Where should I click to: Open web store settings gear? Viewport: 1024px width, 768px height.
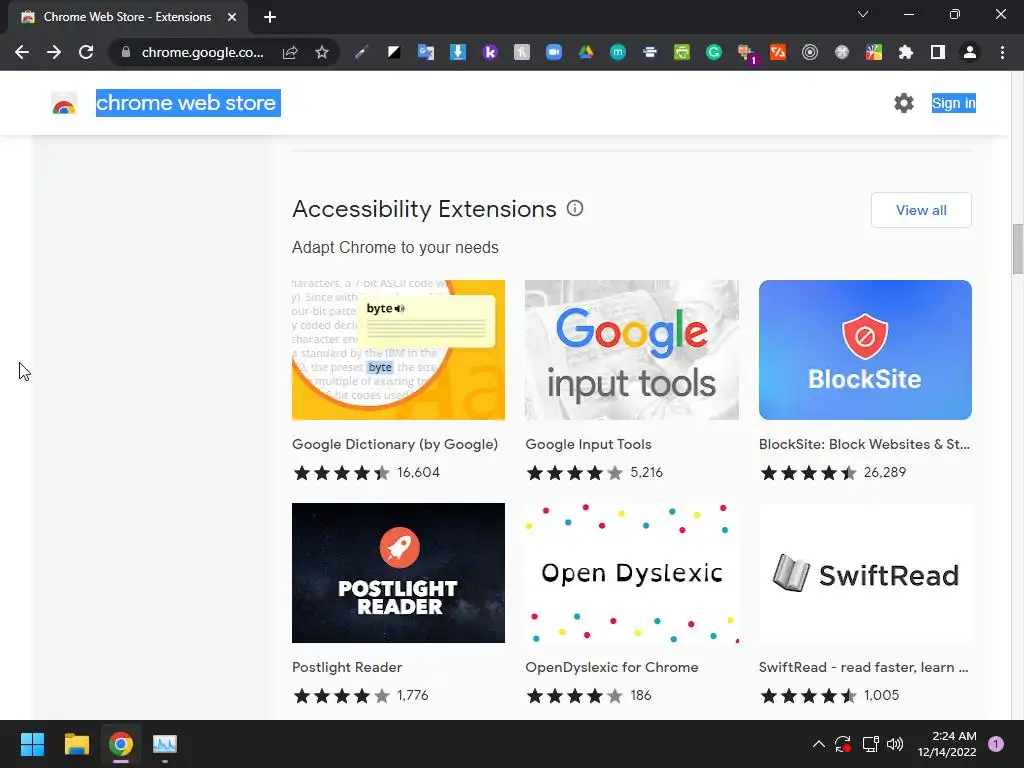pos(904,103)
